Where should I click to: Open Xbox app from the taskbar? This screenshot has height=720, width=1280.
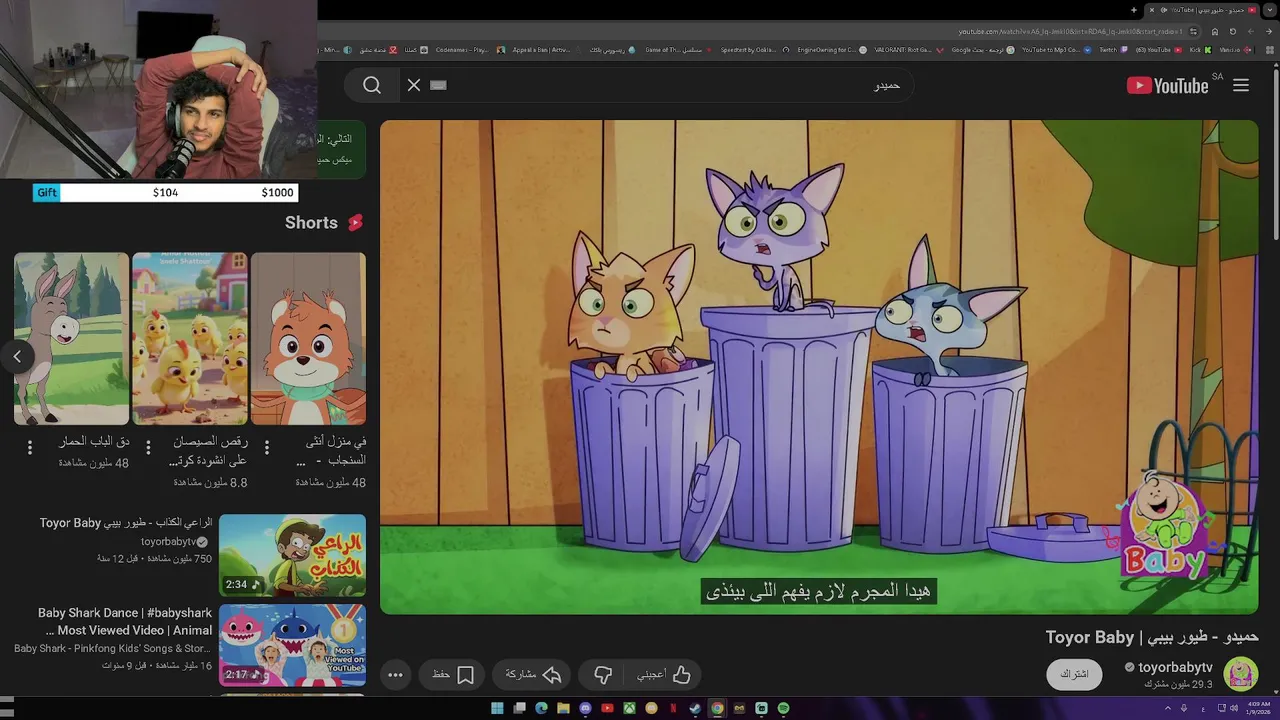click(629, 708)
